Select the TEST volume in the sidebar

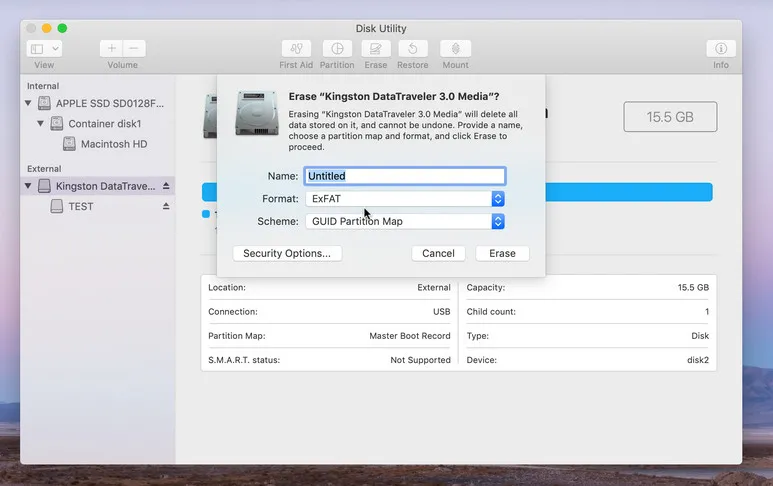(x=81, y=207)
